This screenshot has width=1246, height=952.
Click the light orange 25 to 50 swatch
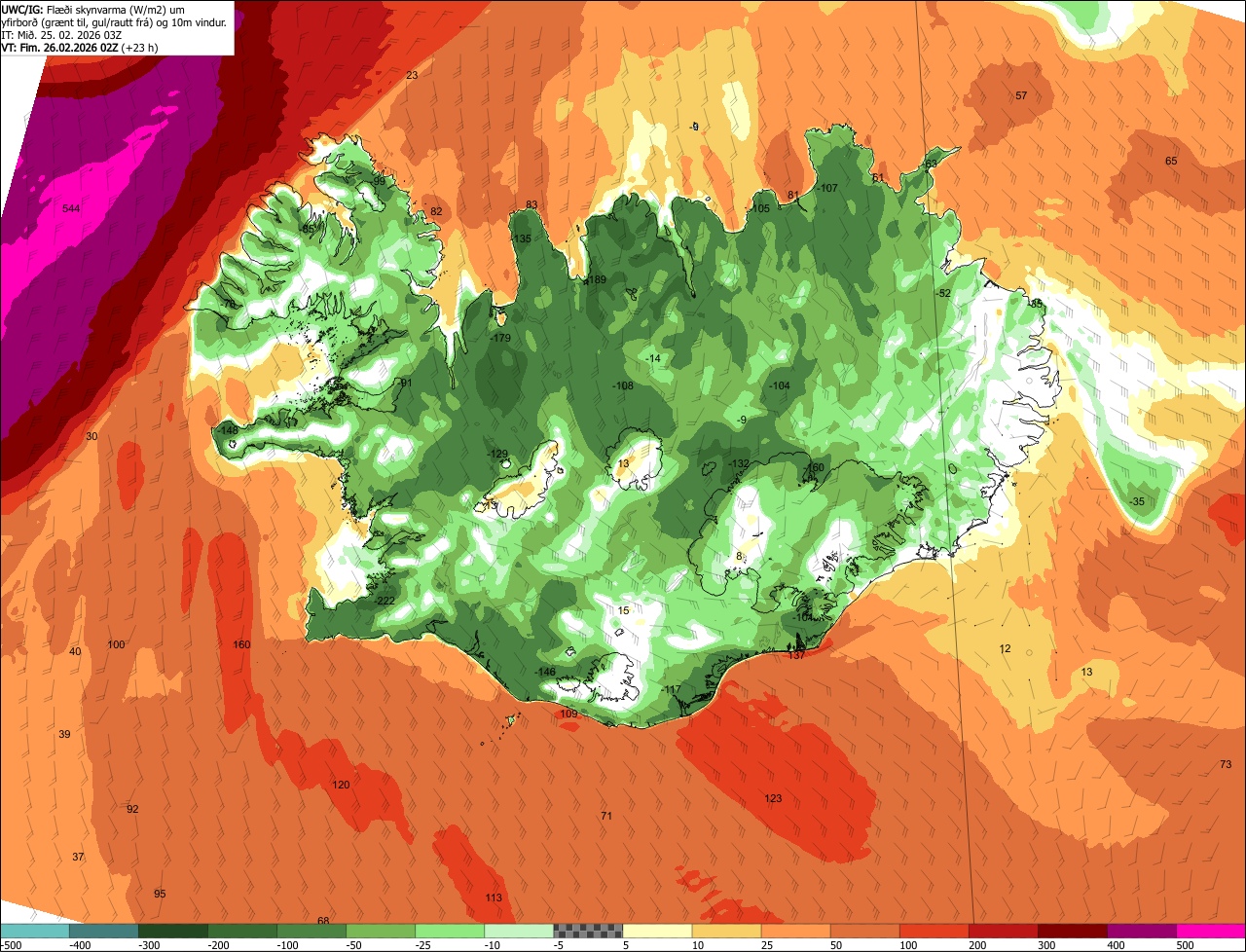tap(795, 932)
